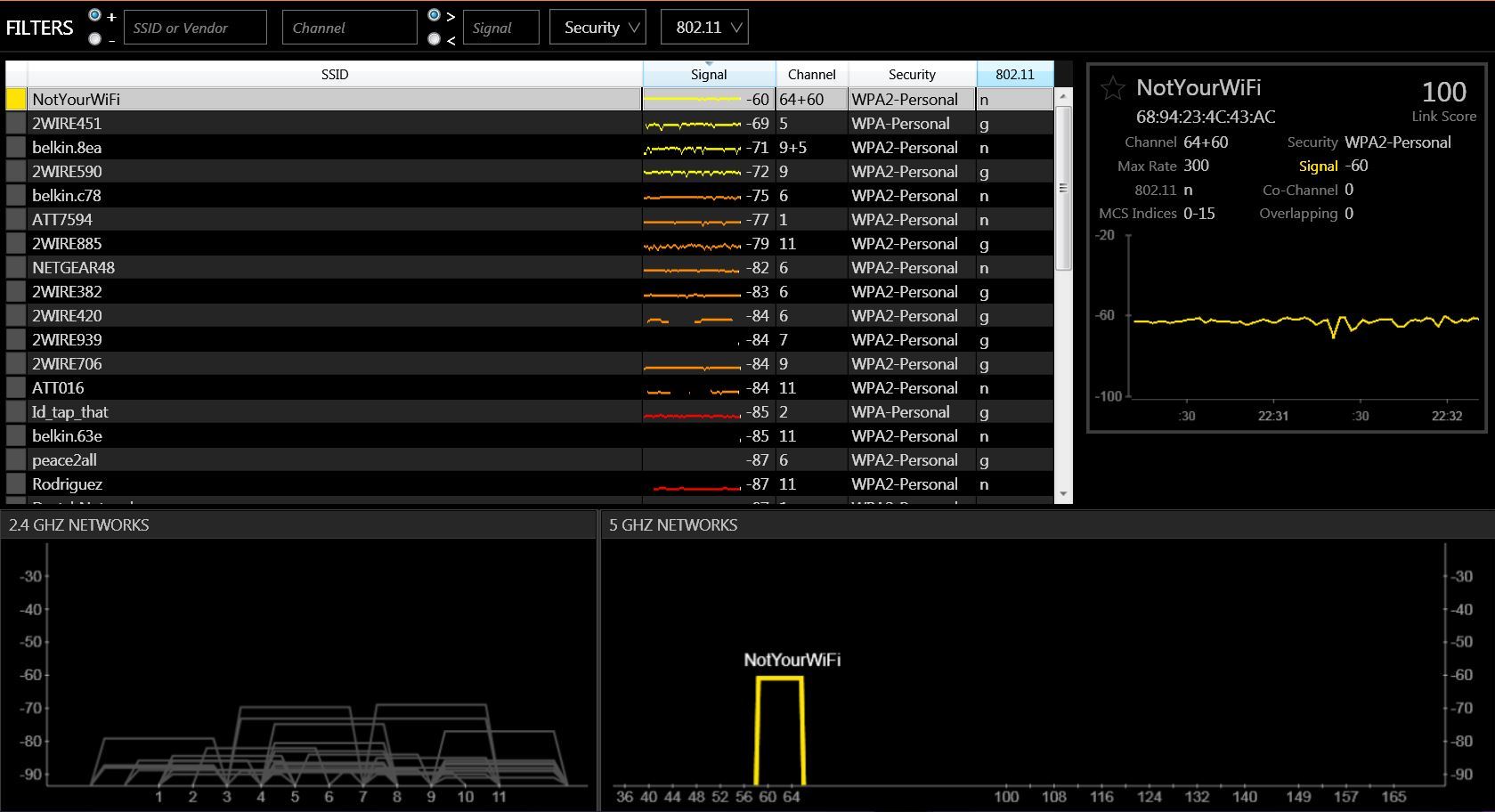The width and height of the screenshot is (1495, 812).
Task: Toggle the color checkbox for ATT7594
Action: [x=16, y=219]
